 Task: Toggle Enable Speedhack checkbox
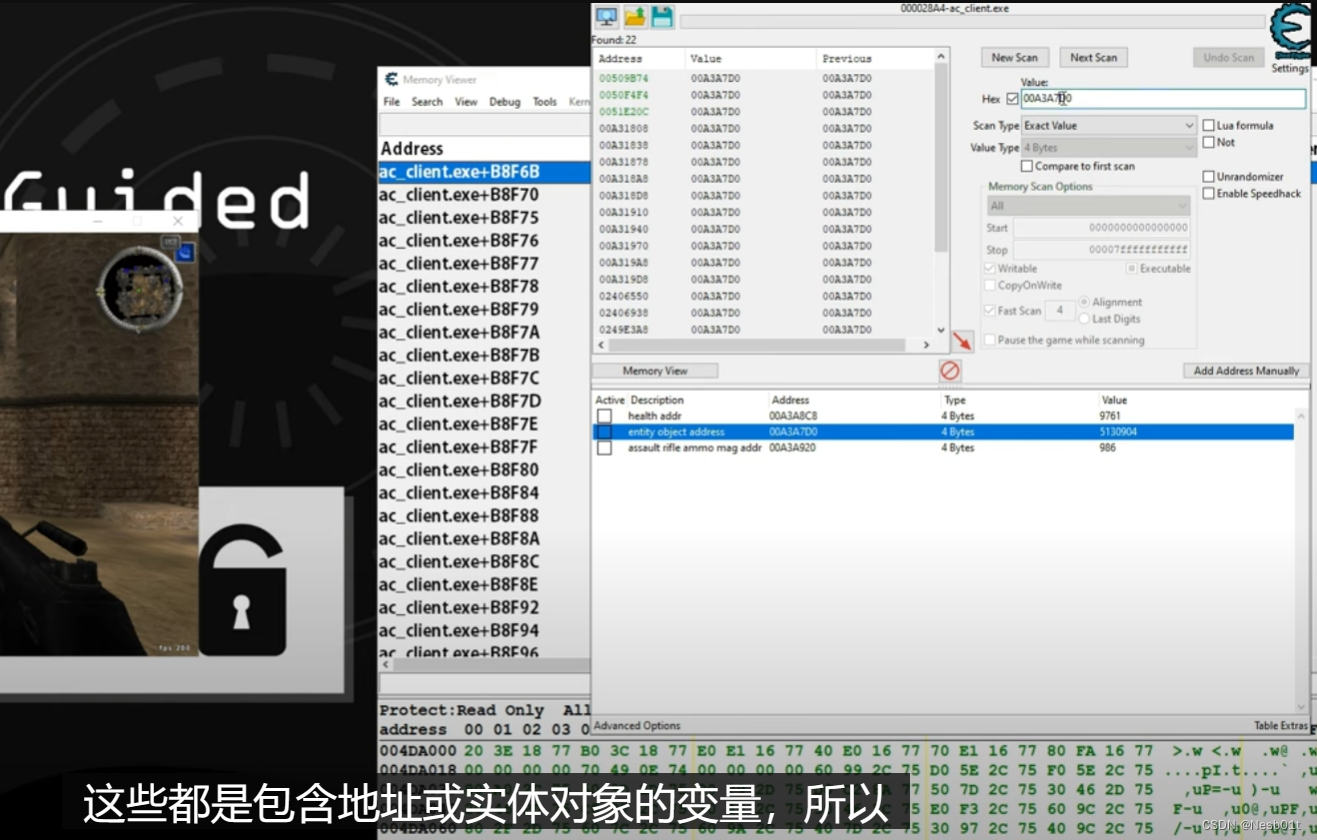[x=1209, y=193]
